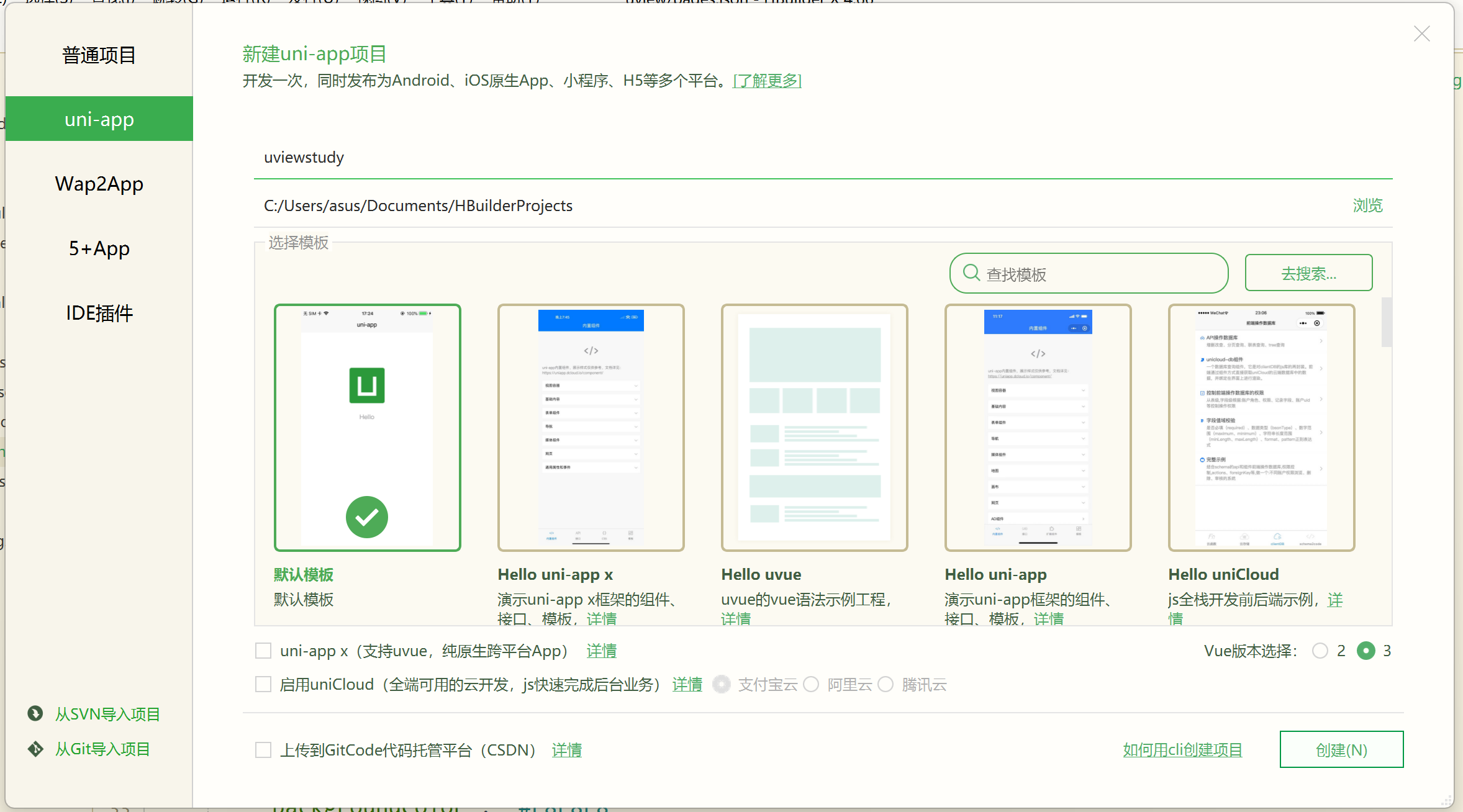Enable the uni-app x (支持uvue) checkbox
Image resolution: width=1463 pixels, height=812 pixels.
coord(263,650)
